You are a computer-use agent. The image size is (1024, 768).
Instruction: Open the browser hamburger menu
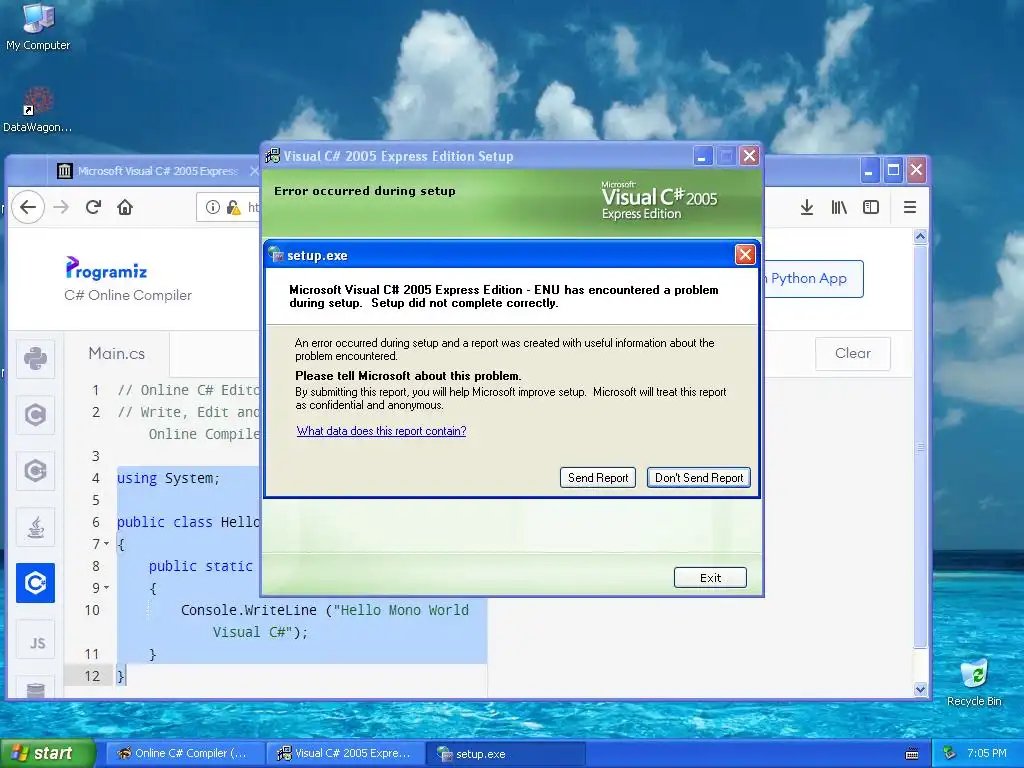pyautogui.click(x=910, y=207)
